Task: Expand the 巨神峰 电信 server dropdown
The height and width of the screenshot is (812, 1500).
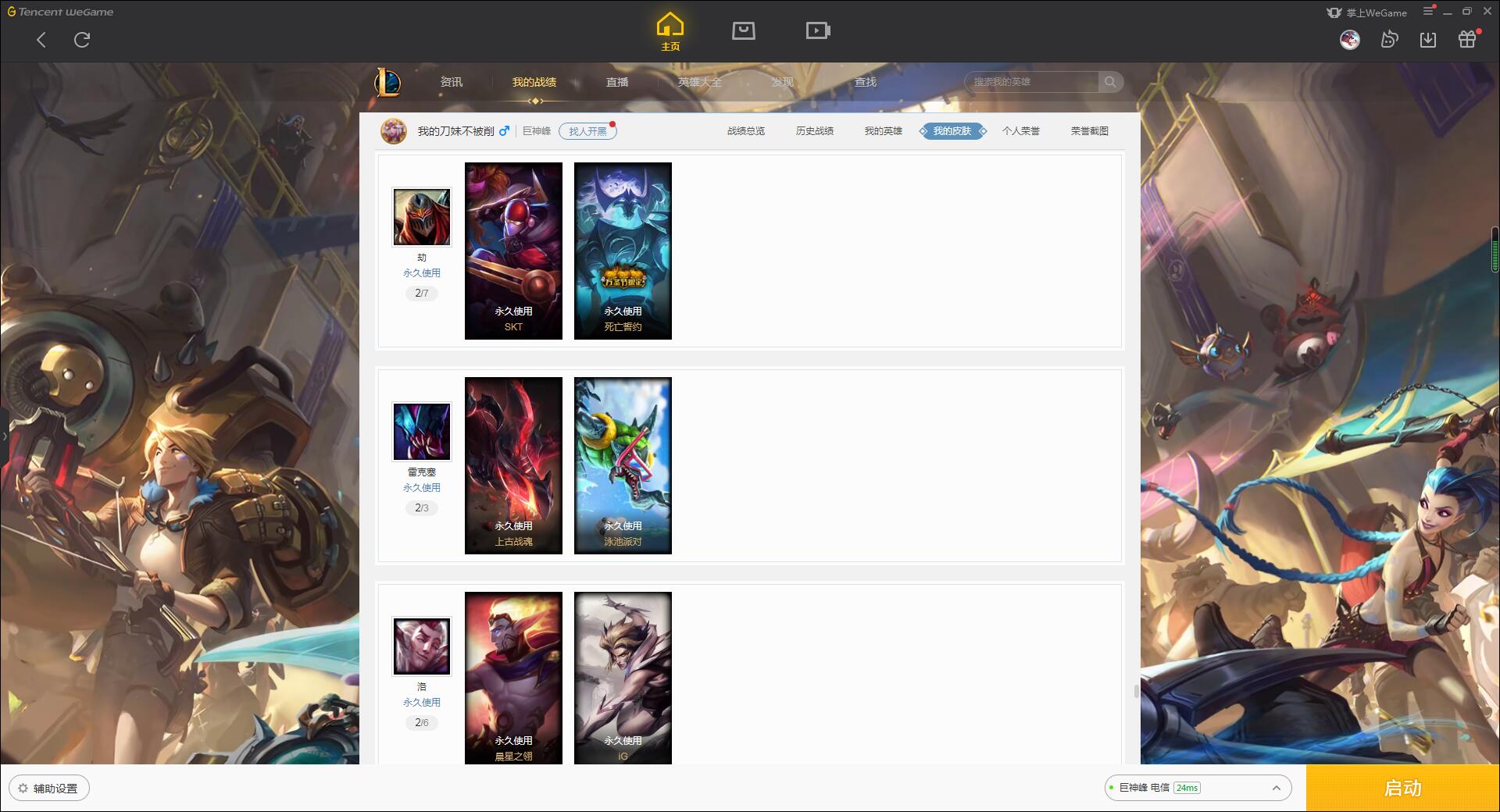Action: point(1198,788)
